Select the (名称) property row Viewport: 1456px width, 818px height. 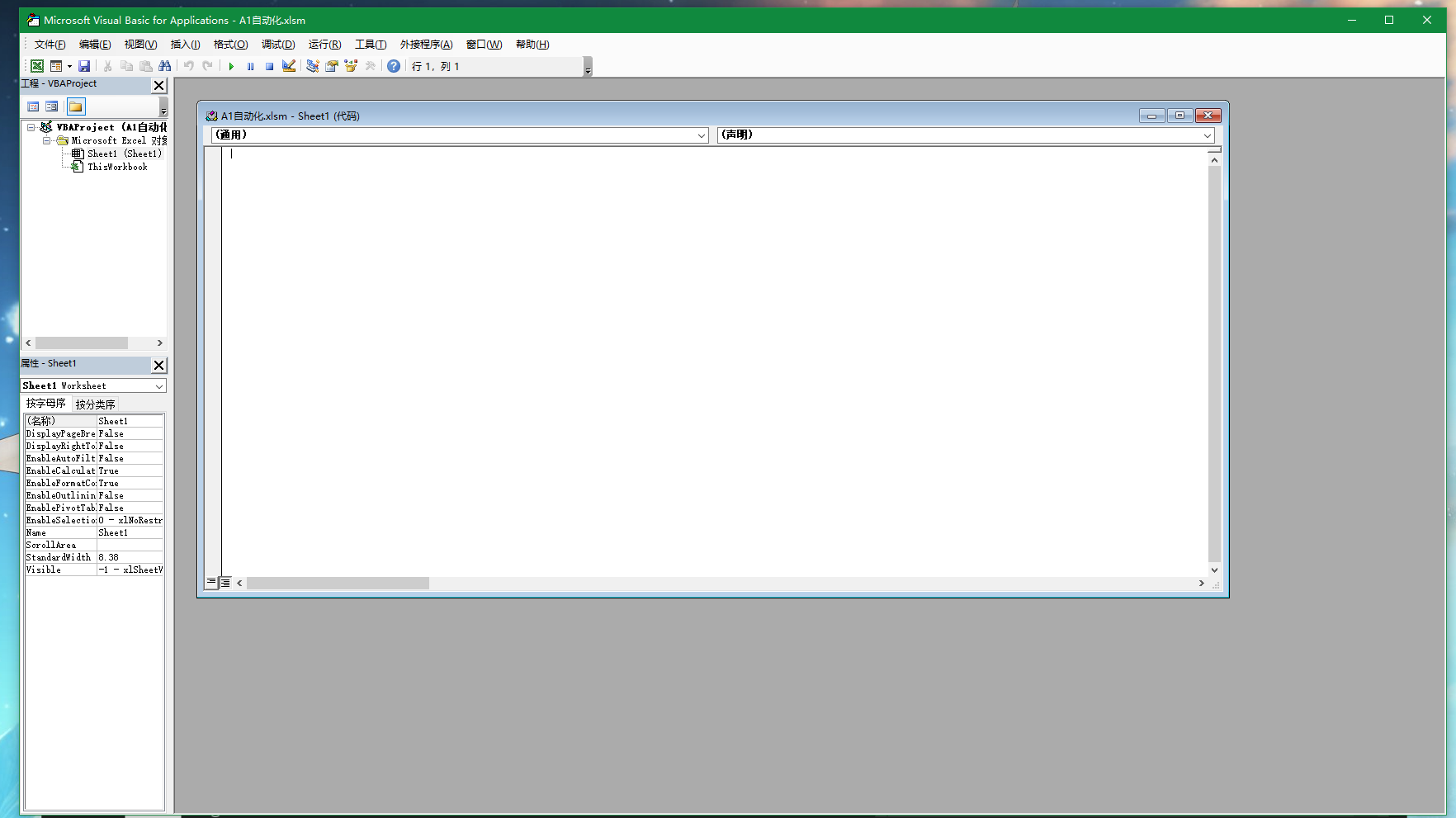coord(94,421)
